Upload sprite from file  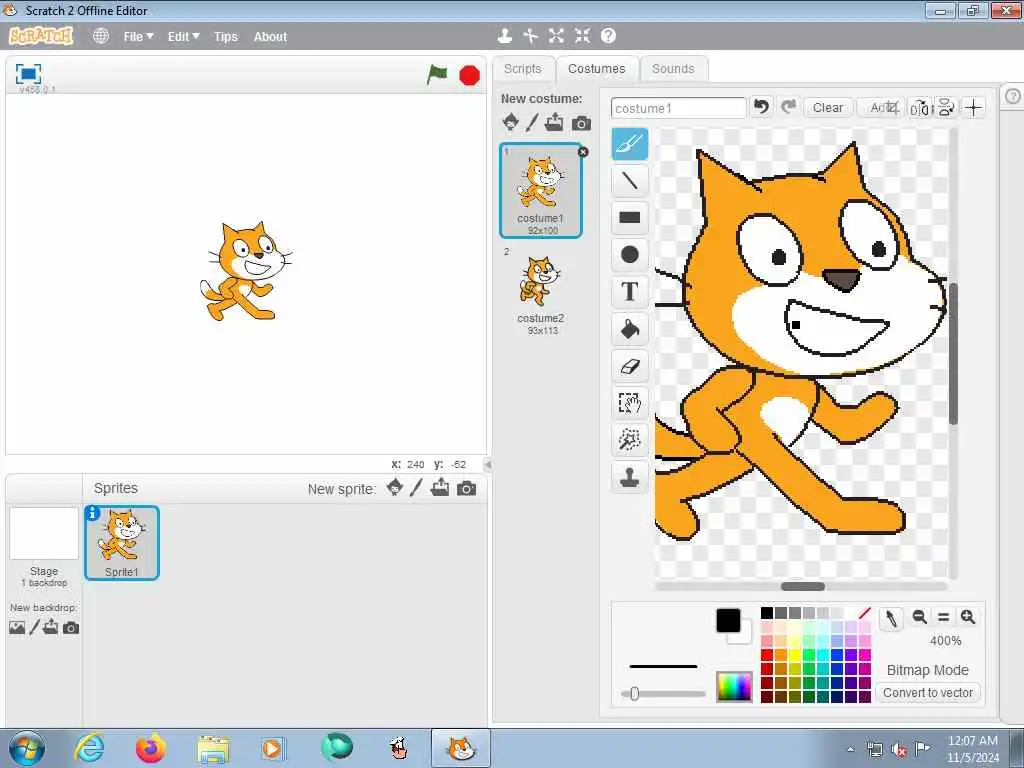[x=440, y=487]
